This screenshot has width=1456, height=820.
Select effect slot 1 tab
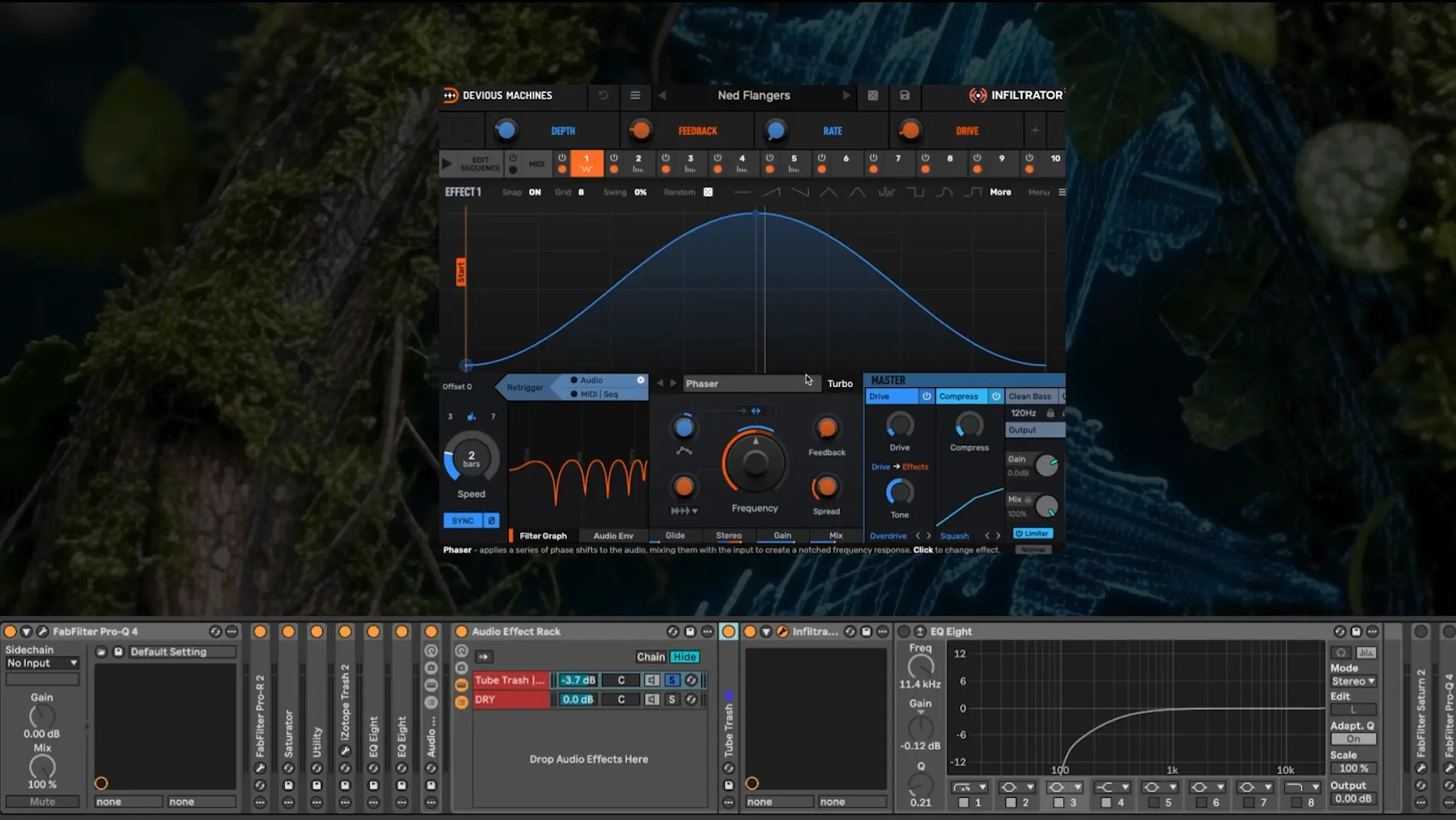tap(587, 163)
